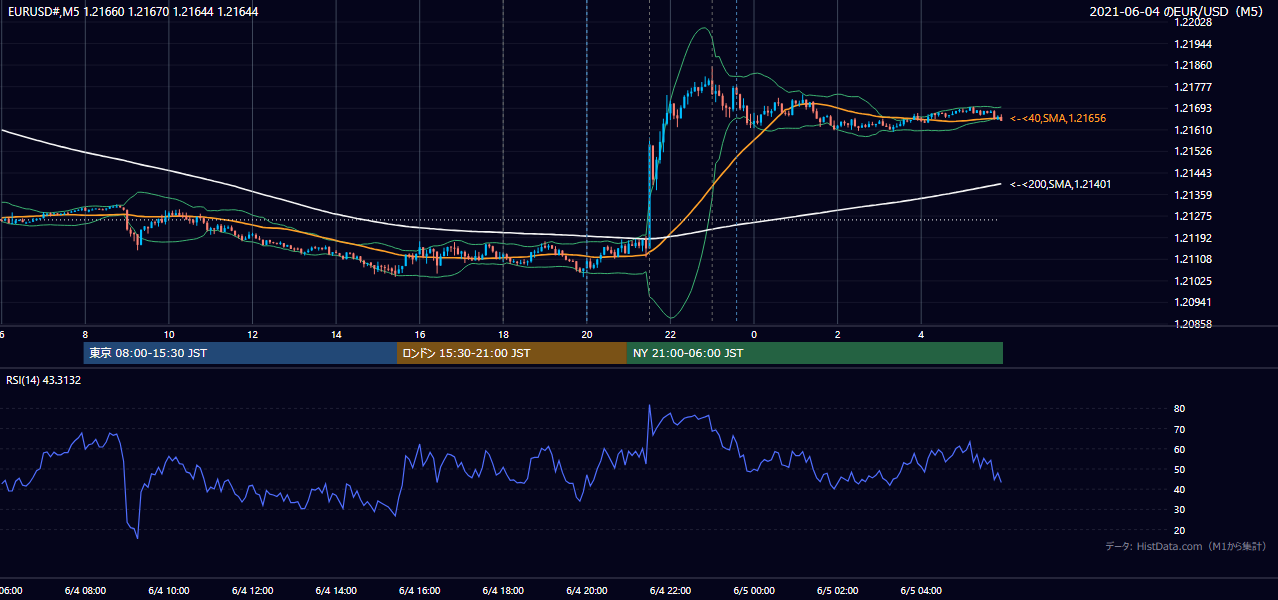Click the 6/4 18:00 date label

pos(503,590)
